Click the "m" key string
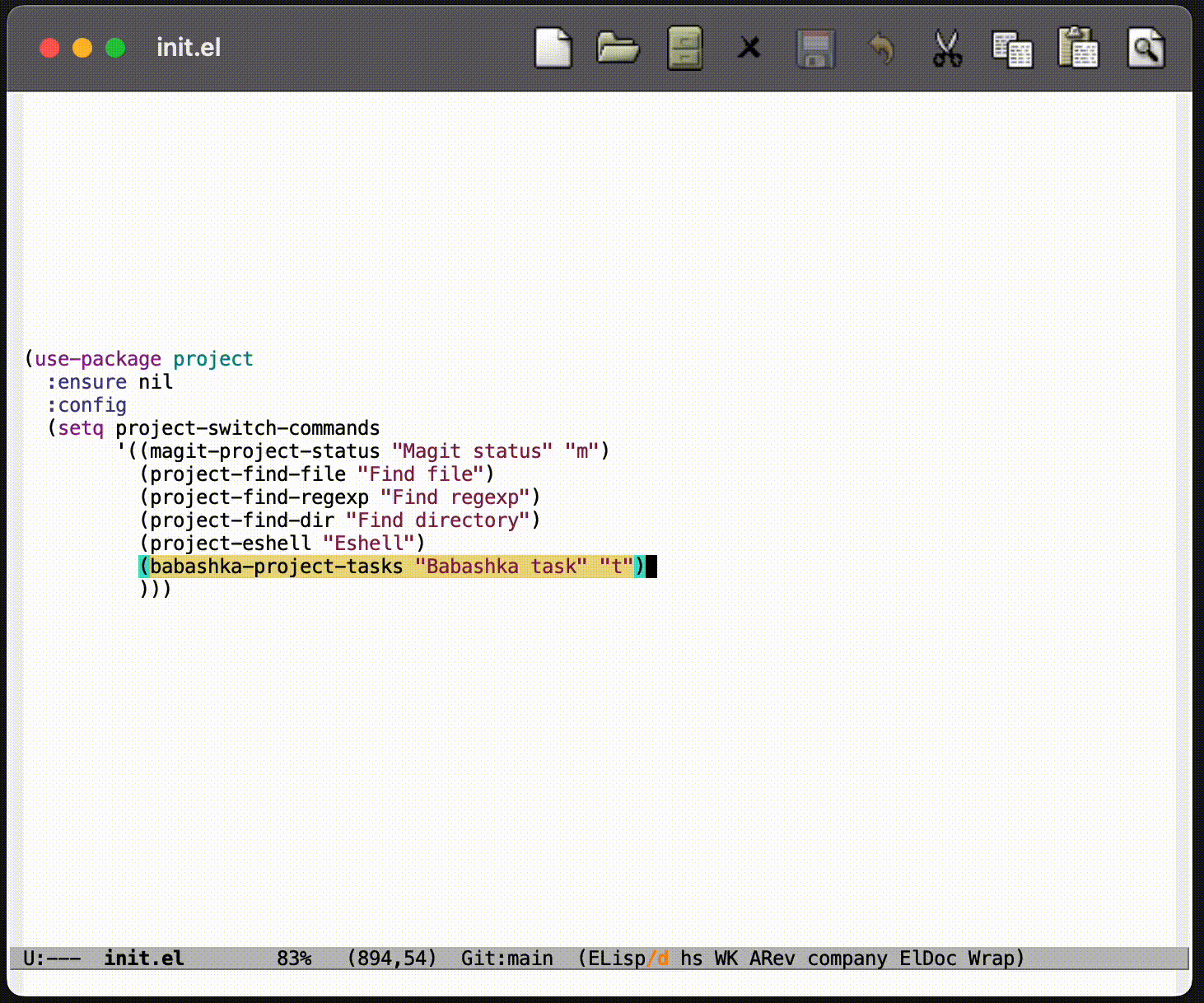Viewport: 1204px width, 1003px height. point(581,451)
